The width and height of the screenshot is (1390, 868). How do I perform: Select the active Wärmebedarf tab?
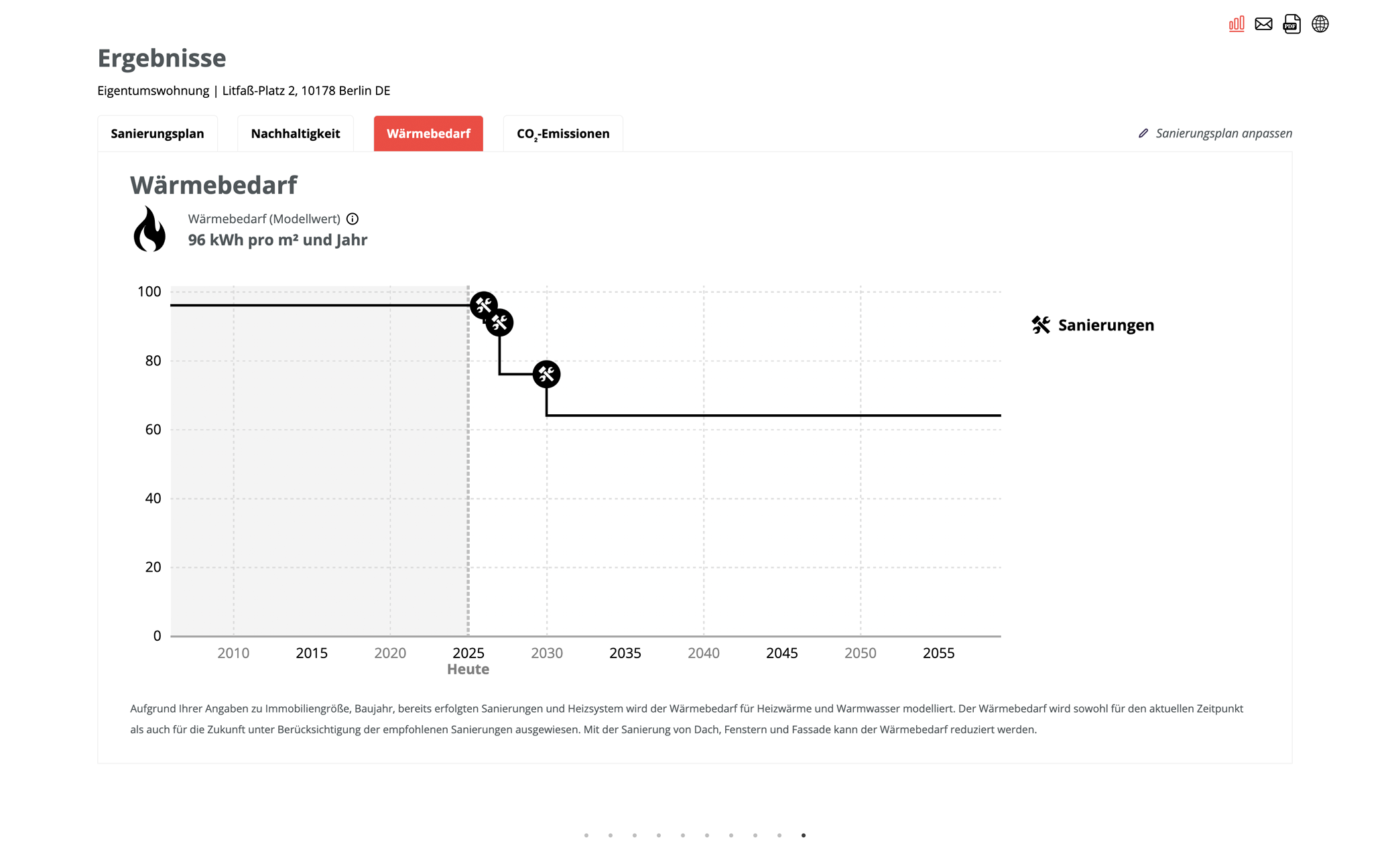428,133
